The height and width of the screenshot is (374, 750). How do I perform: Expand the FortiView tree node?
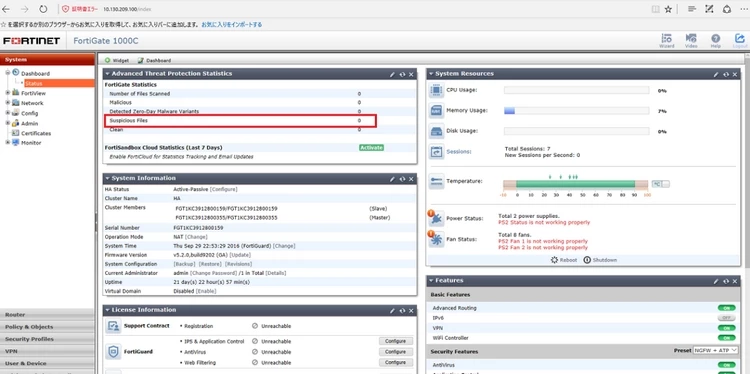[x=8, y=93]
